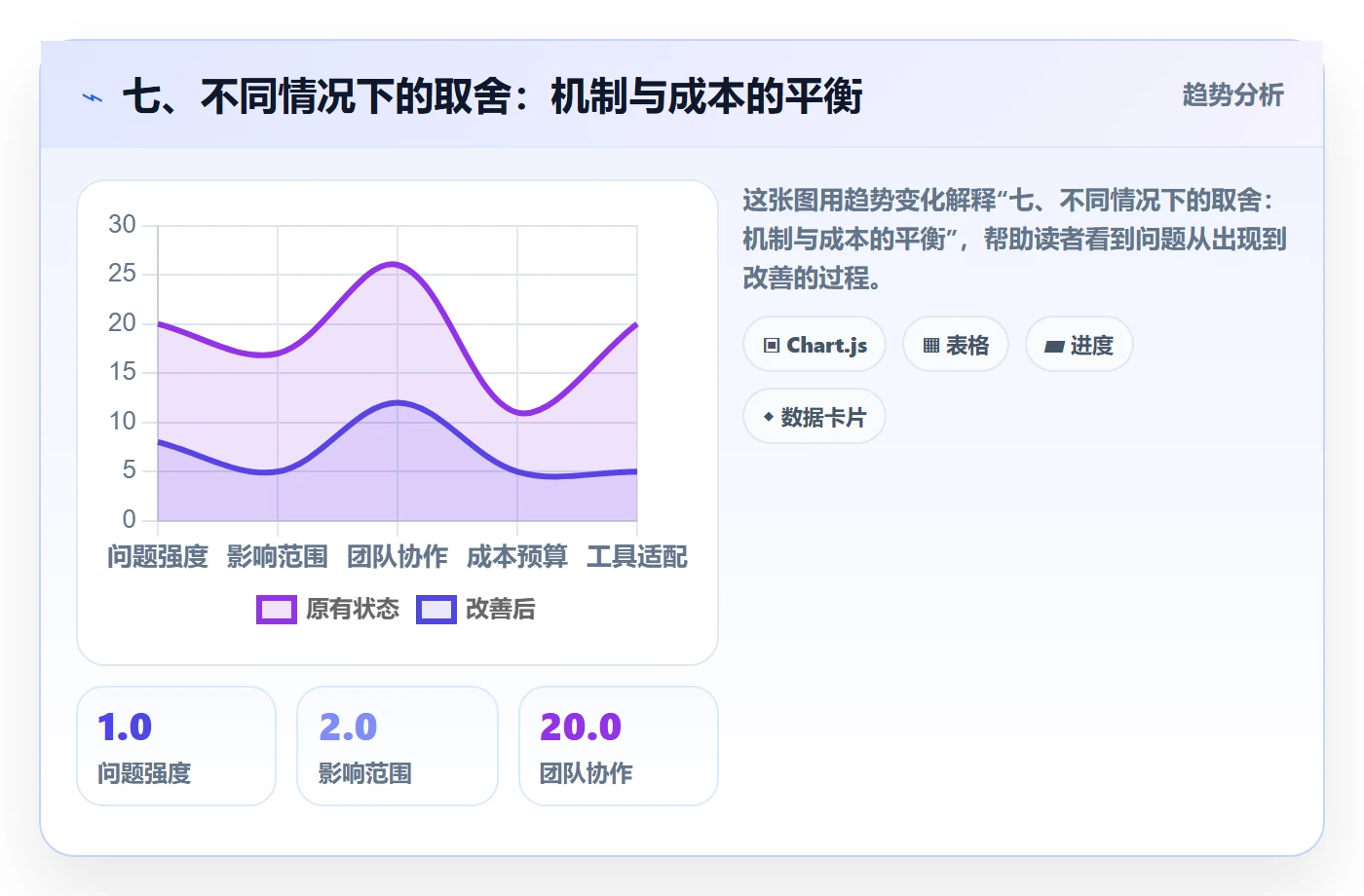This screenshot has height=896, width=1364.
Task: Click the 团队协作 chart axis label
Action: pos(398,557)
